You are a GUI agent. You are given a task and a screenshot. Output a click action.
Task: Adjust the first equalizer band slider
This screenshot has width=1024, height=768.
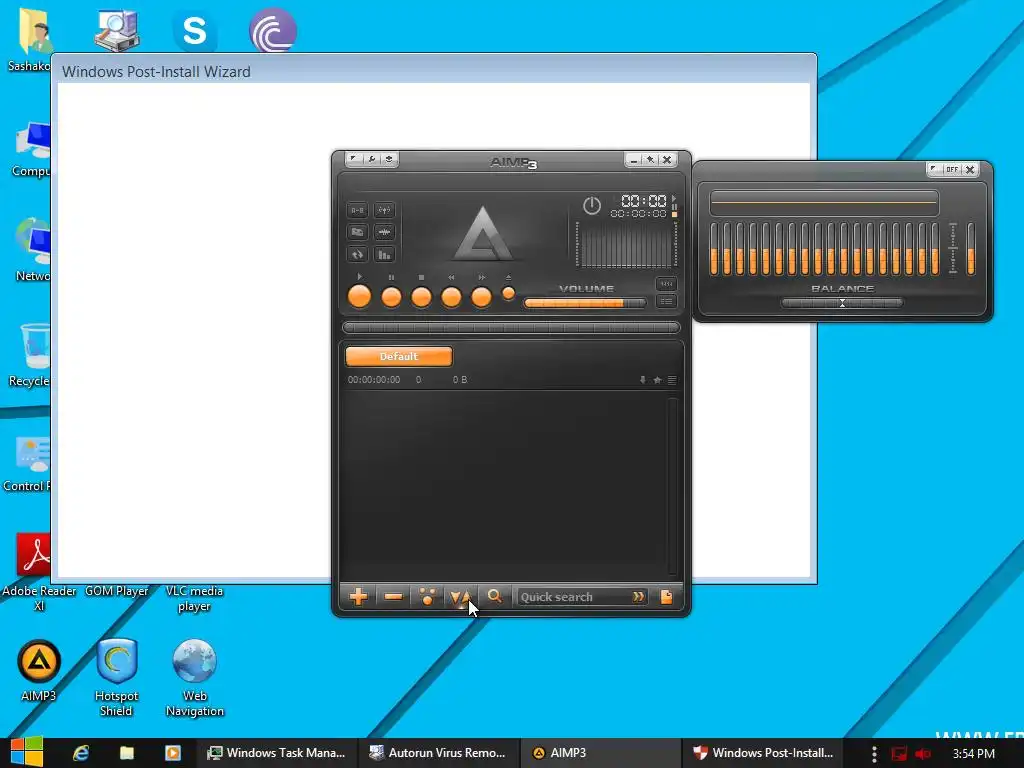click(714, 249)
